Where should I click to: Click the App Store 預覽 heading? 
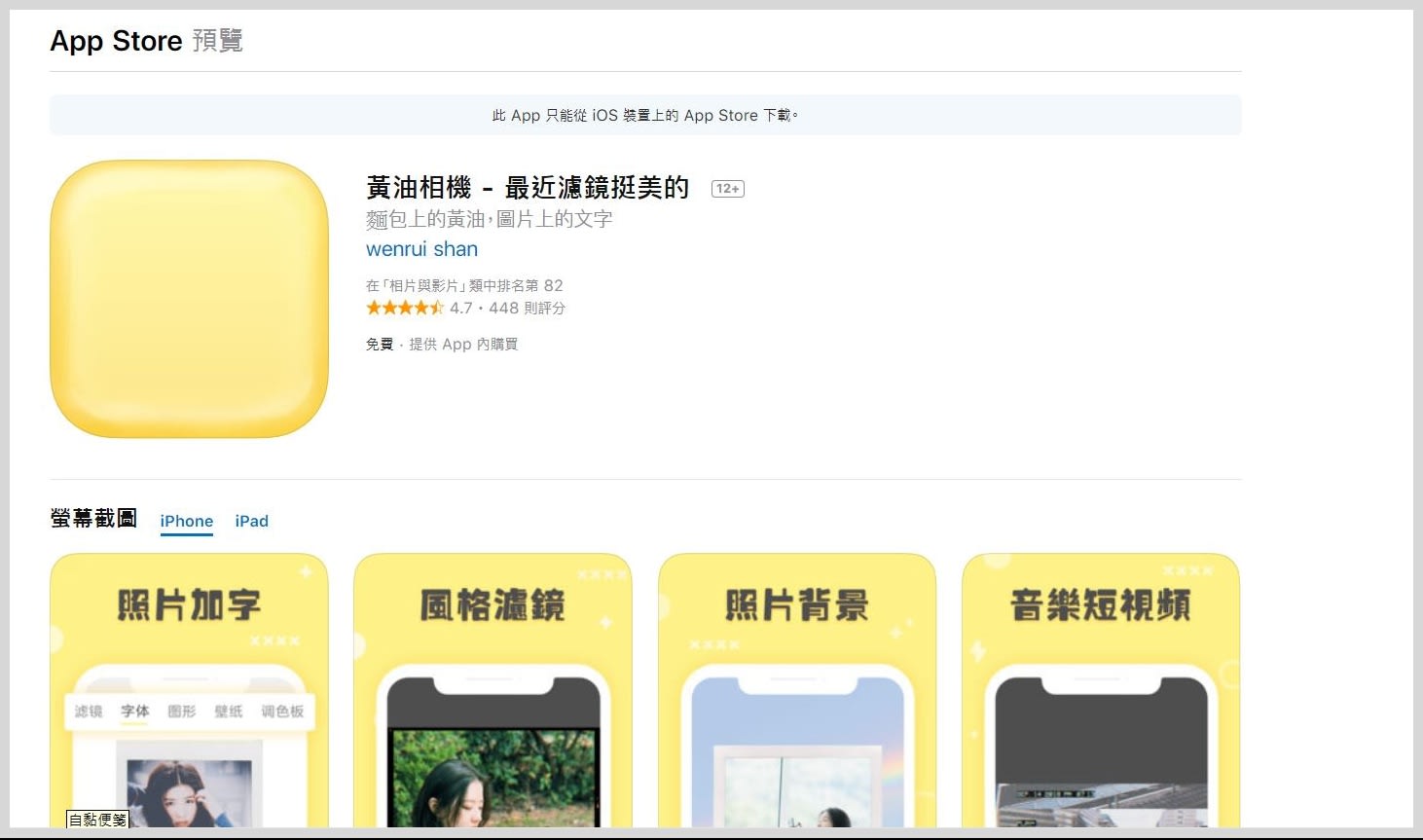146,41
